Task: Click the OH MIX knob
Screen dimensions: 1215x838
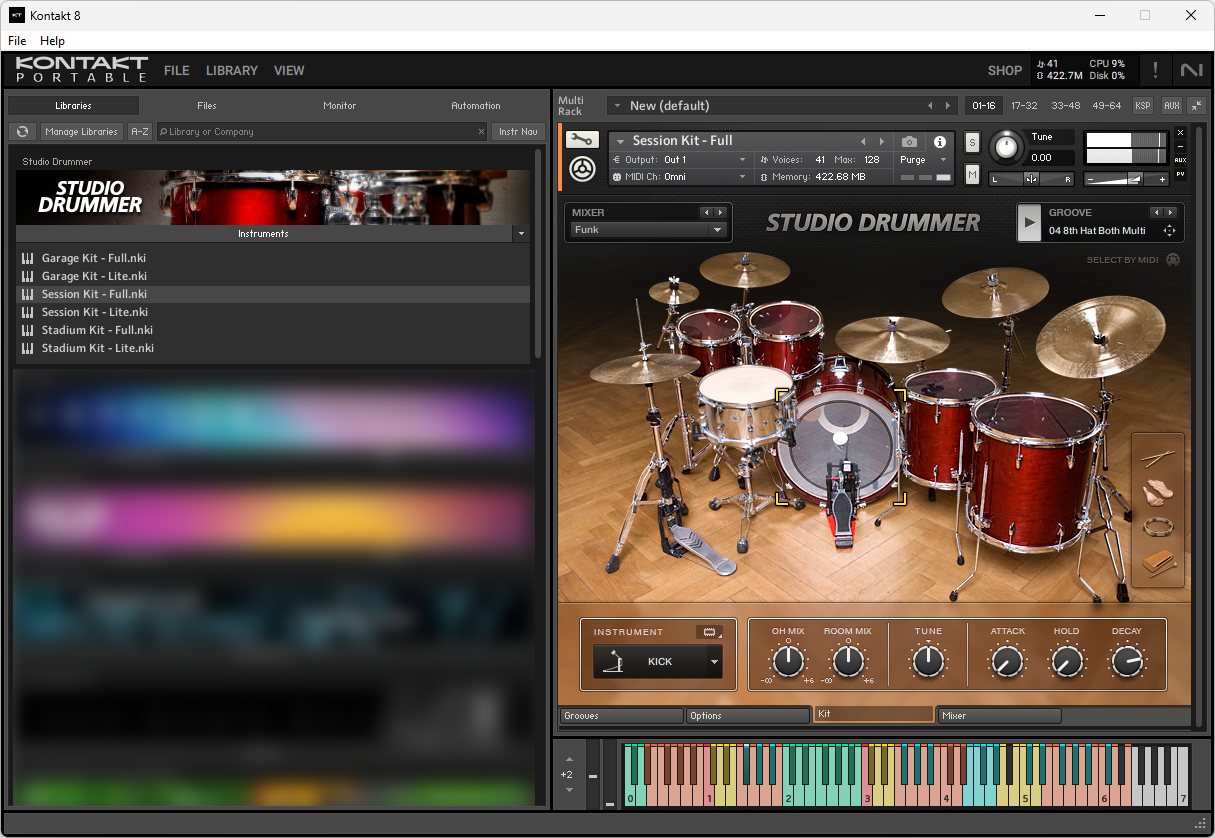Action: pyautogui.click(x=788, y=661)
